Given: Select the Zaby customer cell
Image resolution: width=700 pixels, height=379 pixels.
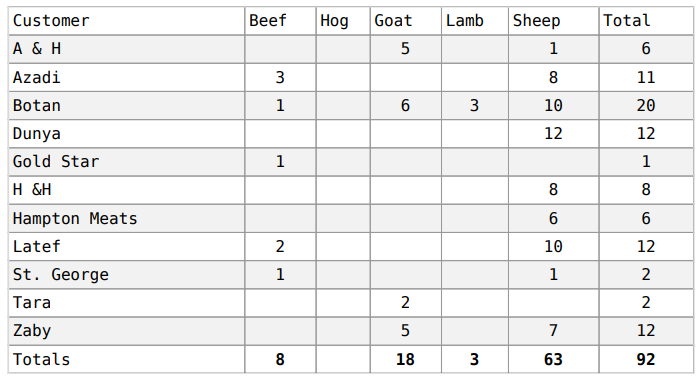Looking at the screenshot, I should pyautogui.click(x=126, y=331).
